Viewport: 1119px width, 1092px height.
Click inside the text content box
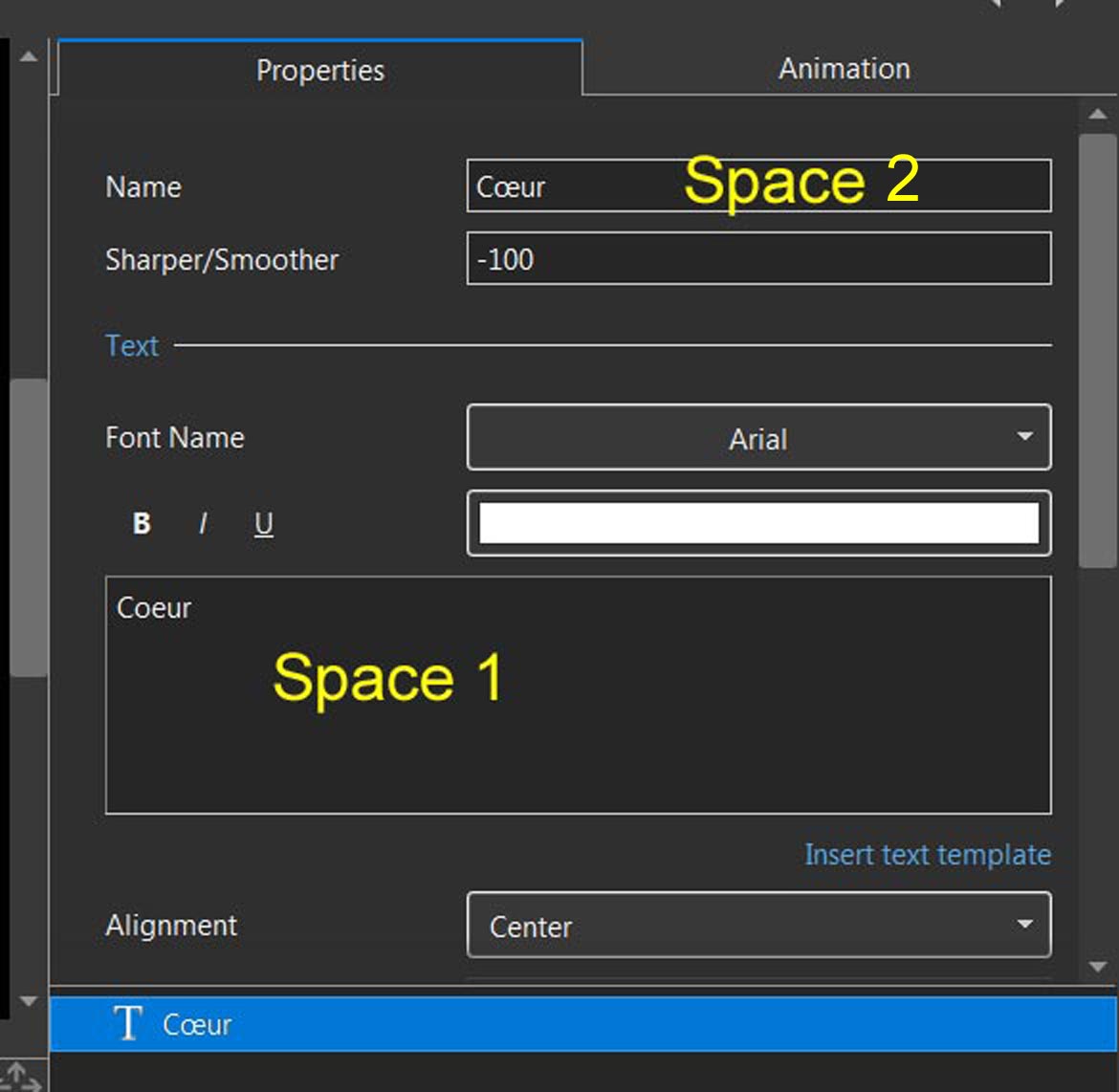click(578, 695)
